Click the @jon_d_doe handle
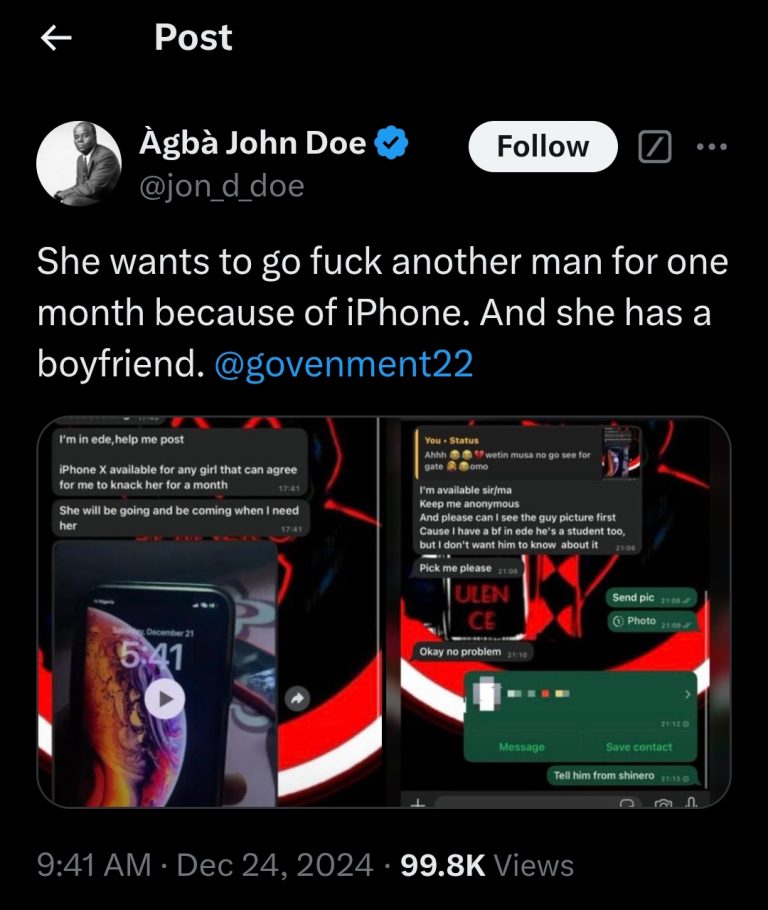The image size is (768, 910). pos(222,186)
